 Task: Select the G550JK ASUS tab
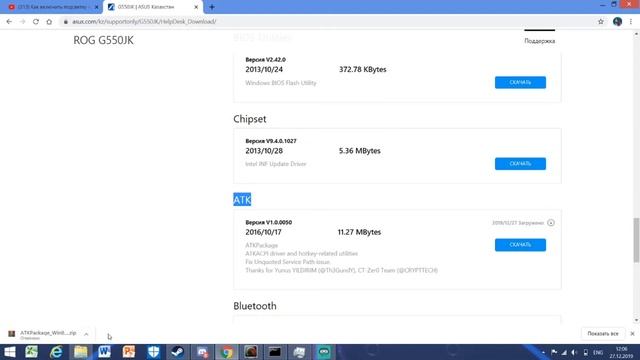click(151, 7)
